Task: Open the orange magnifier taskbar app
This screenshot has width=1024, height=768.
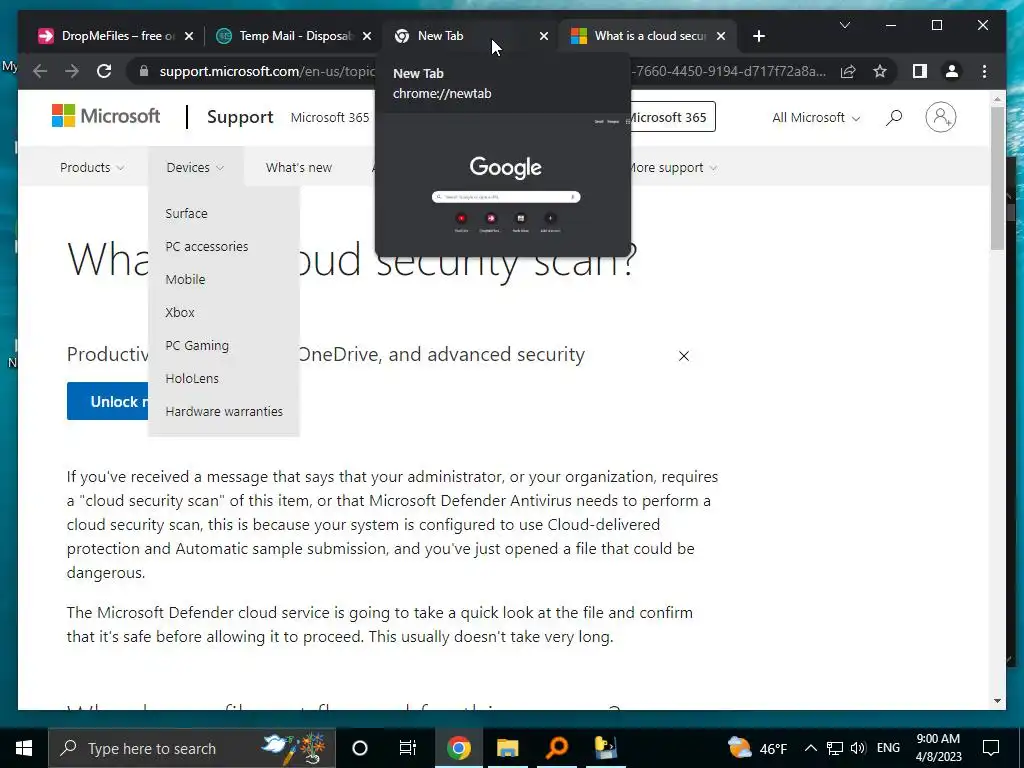Action: tap(556, 748)
